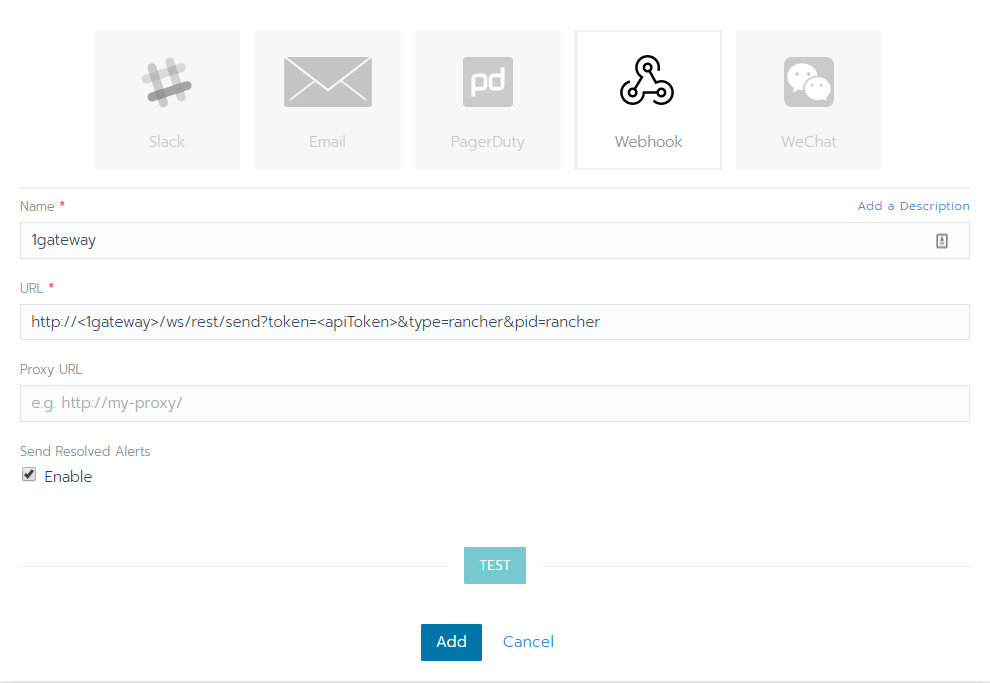Click the Email envelope icon
This screenshot has width=990, height=683.
(x=327, y=82)
